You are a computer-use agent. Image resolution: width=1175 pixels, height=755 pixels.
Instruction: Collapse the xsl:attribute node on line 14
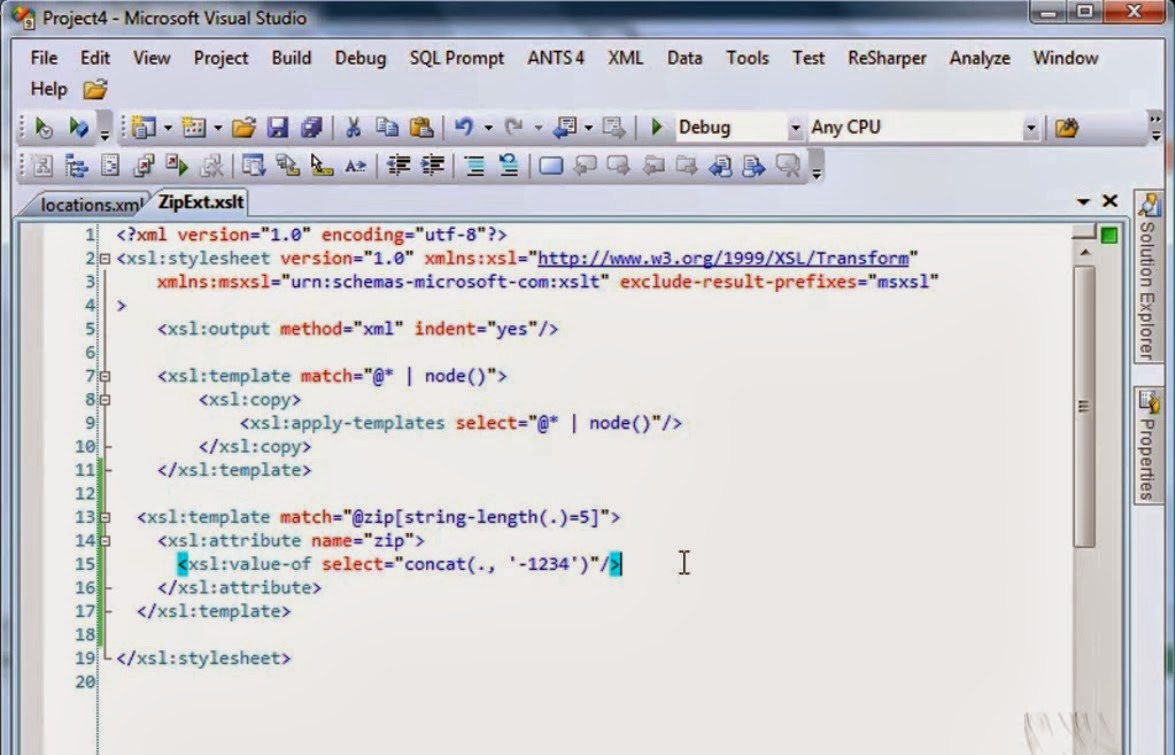105,541
